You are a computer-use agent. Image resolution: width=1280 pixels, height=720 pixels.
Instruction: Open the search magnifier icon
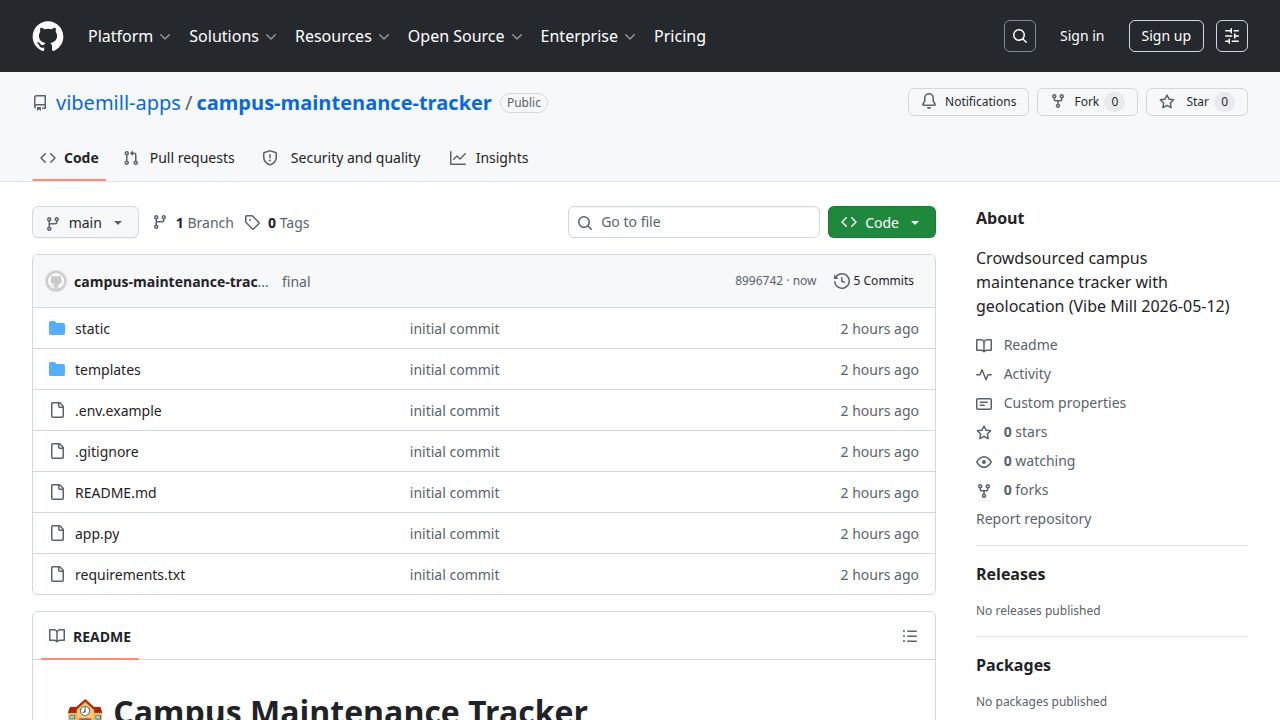tap(1019, 36)
